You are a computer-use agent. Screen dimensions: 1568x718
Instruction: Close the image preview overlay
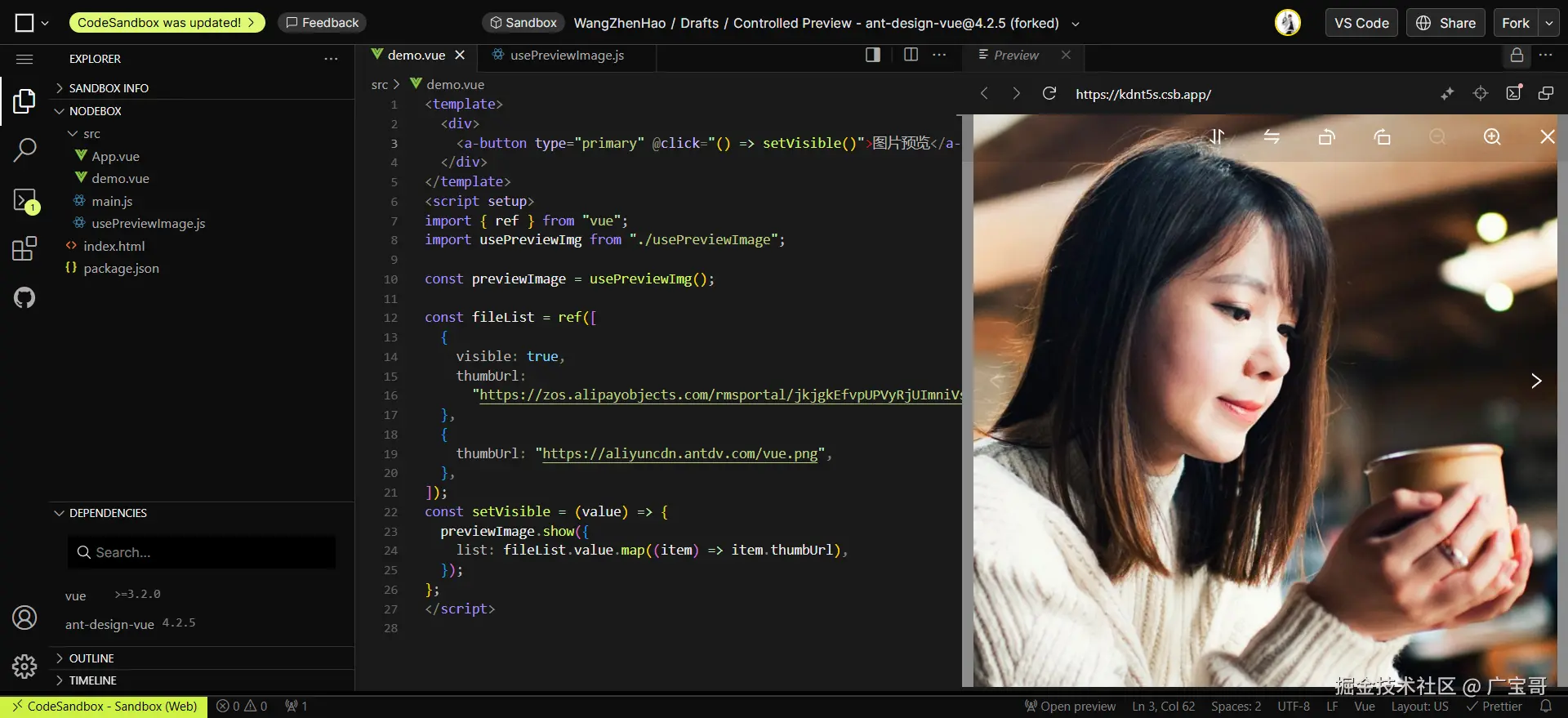click(1548, 136)
